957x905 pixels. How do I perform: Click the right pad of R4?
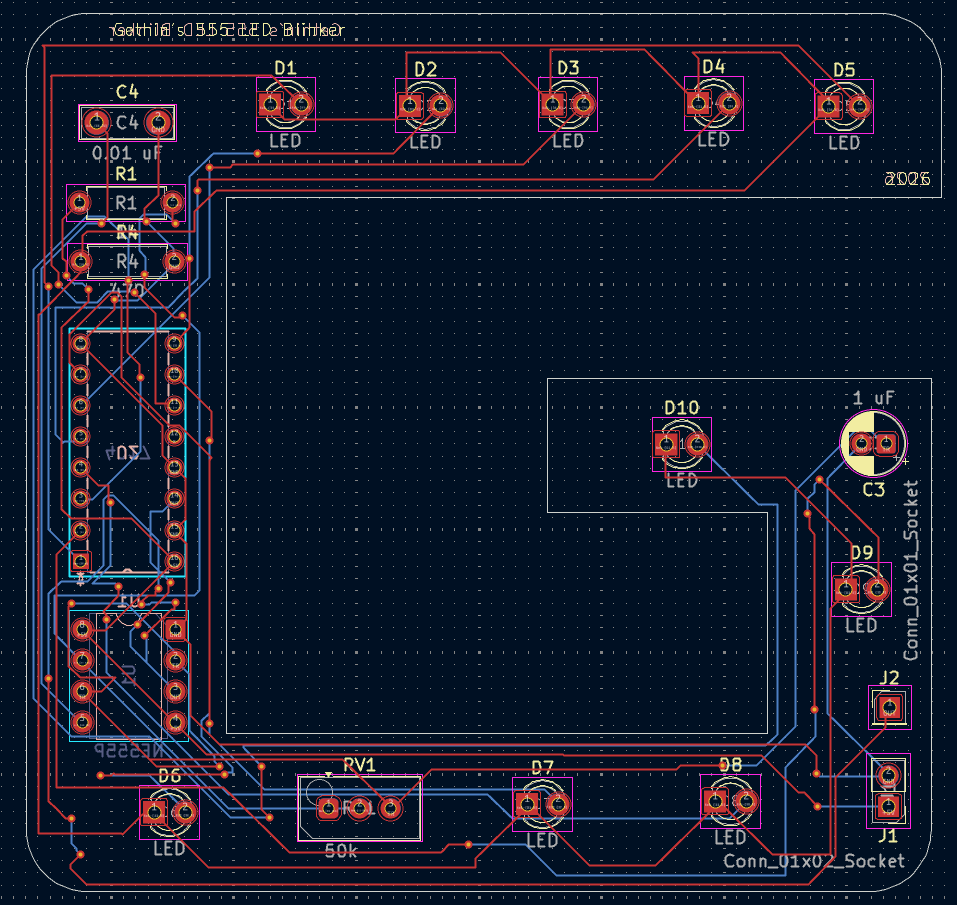coord(175,262)
